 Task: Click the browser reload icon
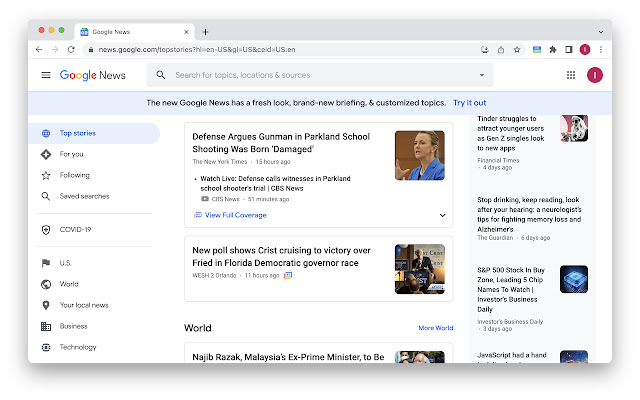[71, 49]
